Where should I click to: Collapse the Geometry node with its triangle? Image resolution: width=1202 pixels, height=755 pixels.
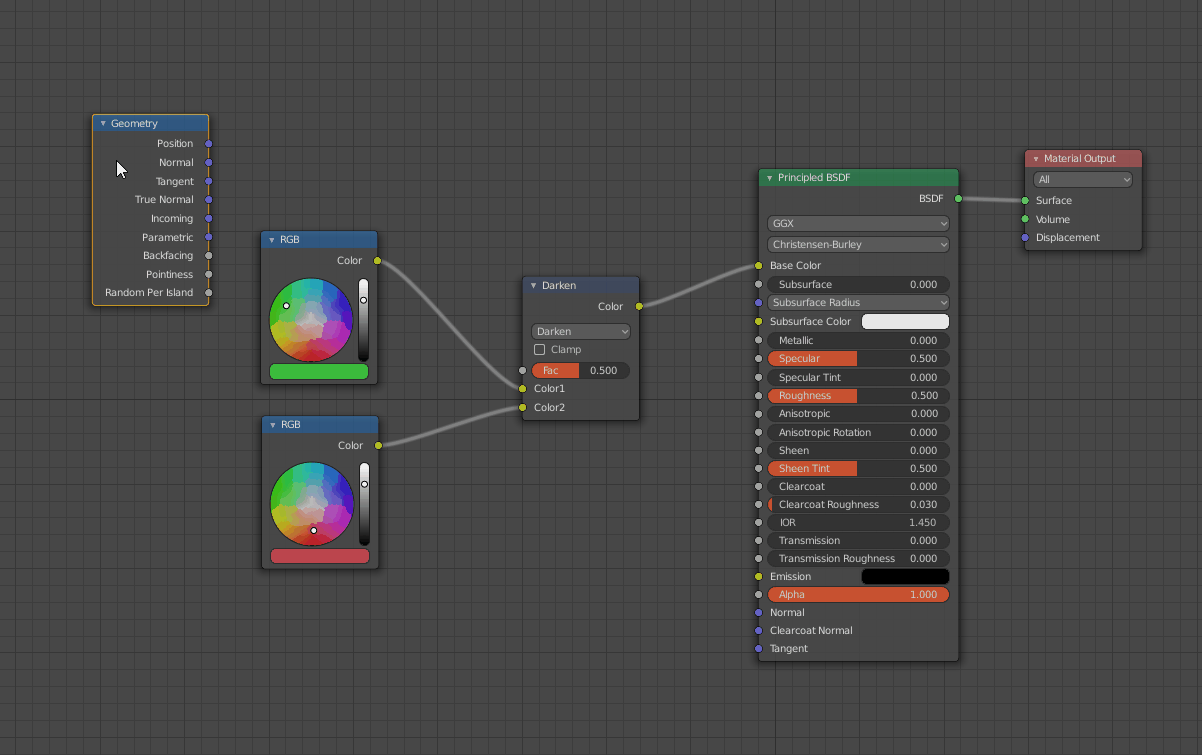pyautogui.click(x=103, y=124)
